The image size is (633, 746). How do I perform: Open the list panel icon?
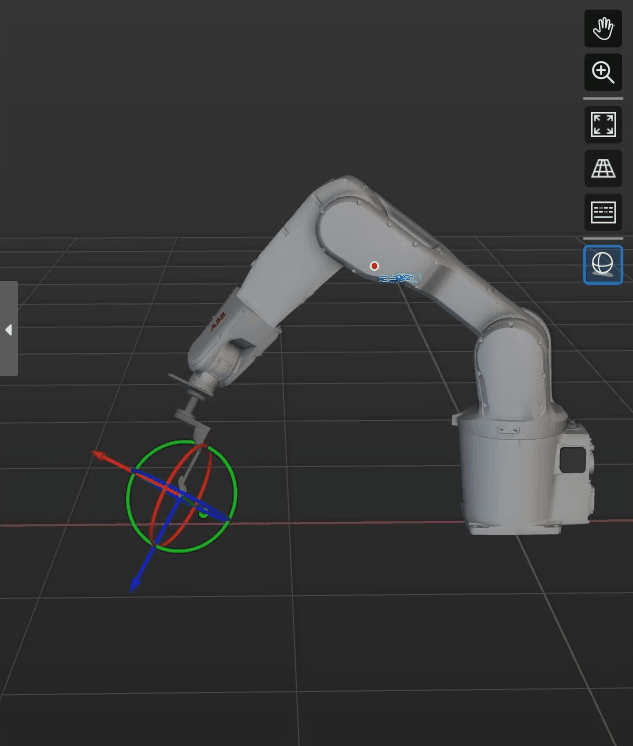click(x=603, y=212)
